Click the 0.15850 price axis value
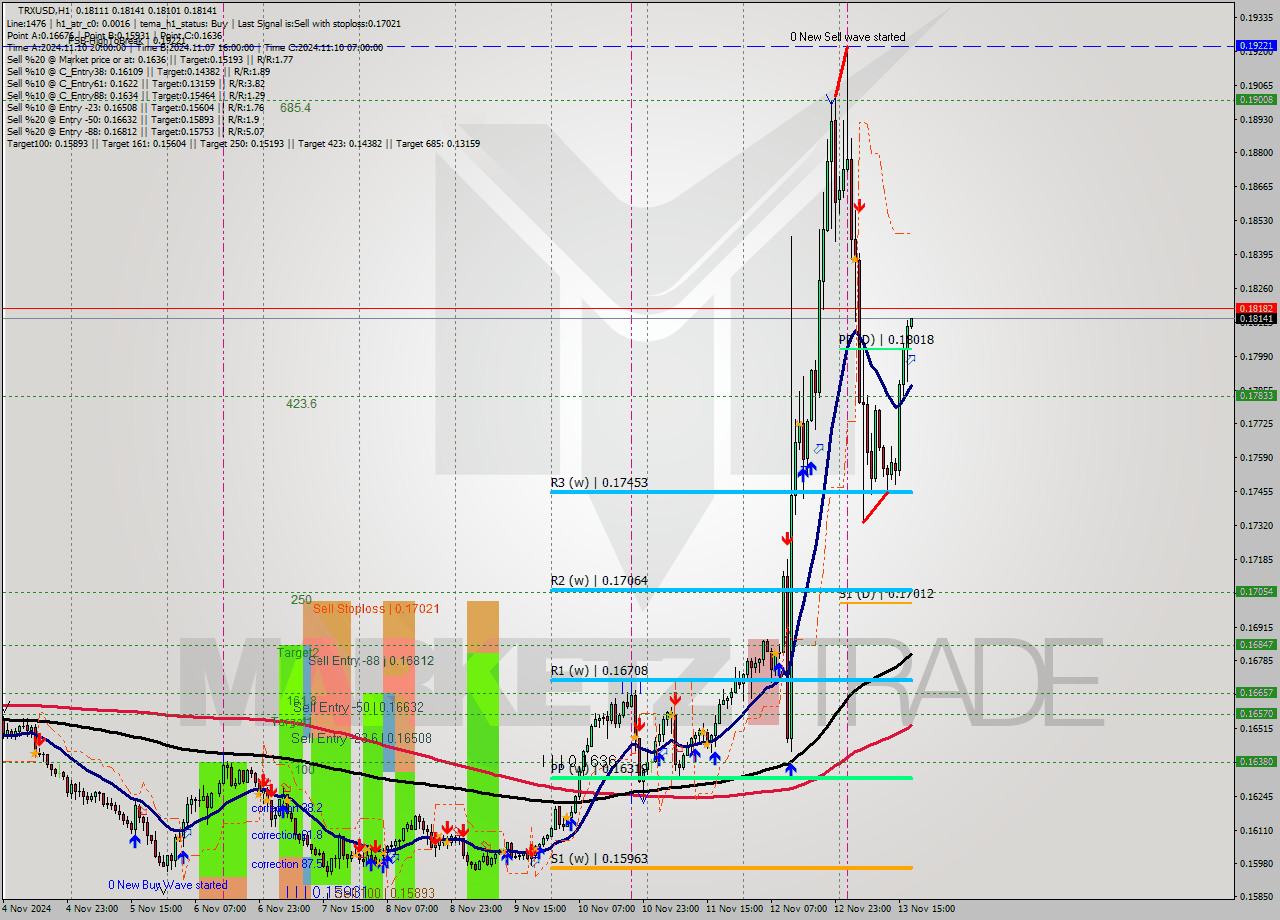 click(x=1256, y=897)
